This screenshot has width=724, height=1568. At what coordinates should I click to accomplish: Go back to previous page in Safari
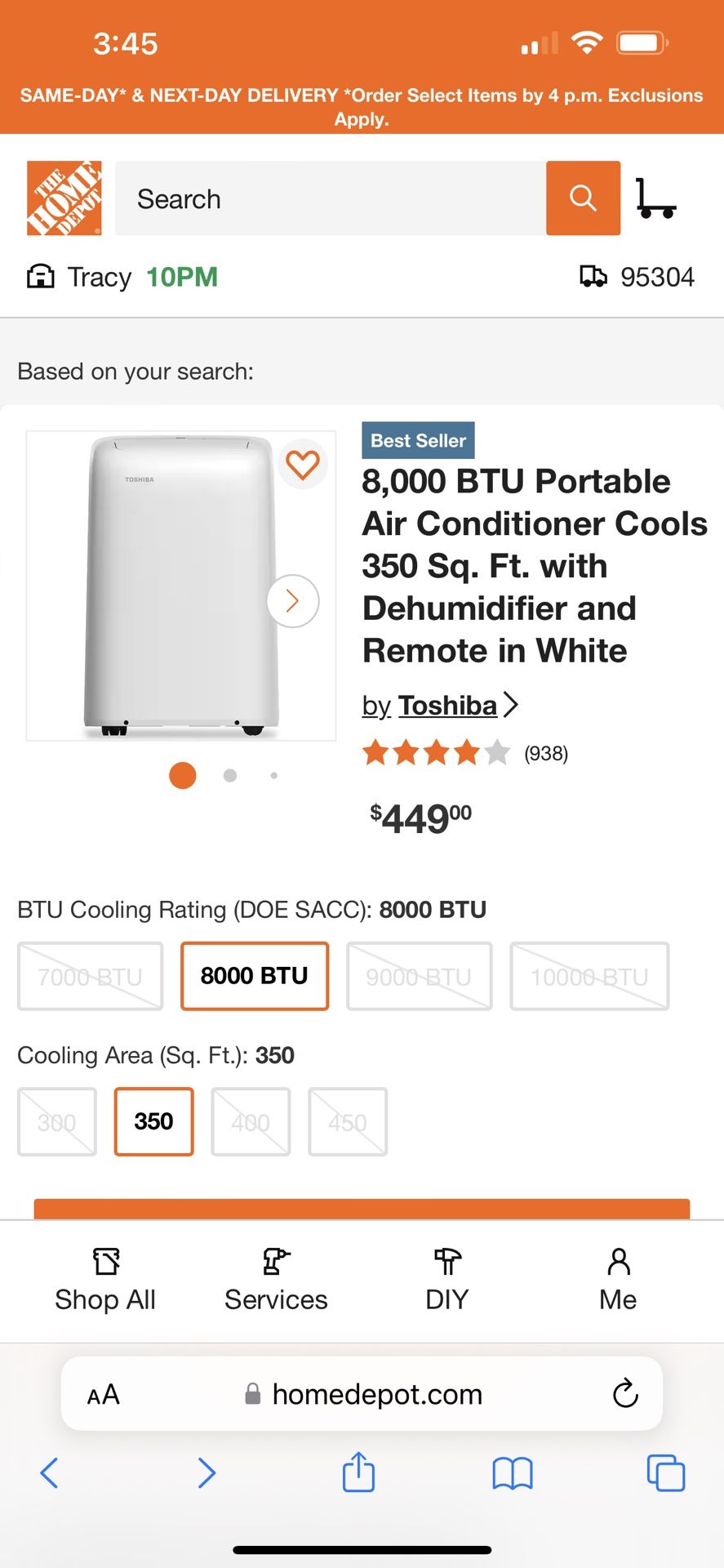coord(50,1472)
